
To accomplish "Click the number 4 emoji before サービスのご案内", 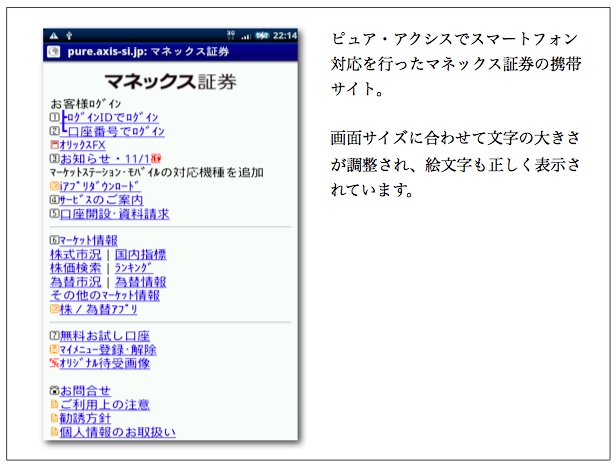I will click(x=55, y=200).
